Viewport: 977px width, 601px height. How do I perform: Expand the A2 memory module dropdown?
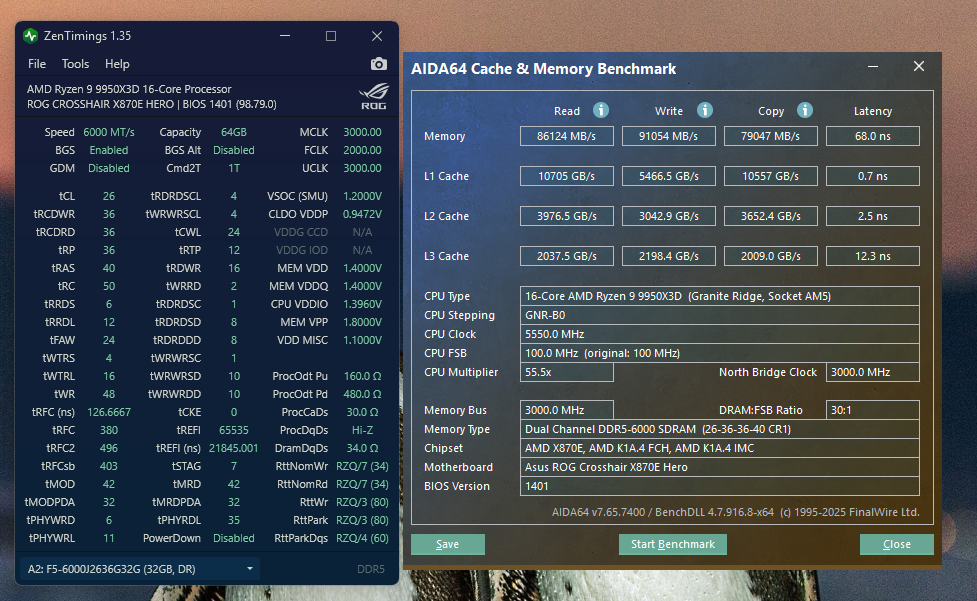140,569
